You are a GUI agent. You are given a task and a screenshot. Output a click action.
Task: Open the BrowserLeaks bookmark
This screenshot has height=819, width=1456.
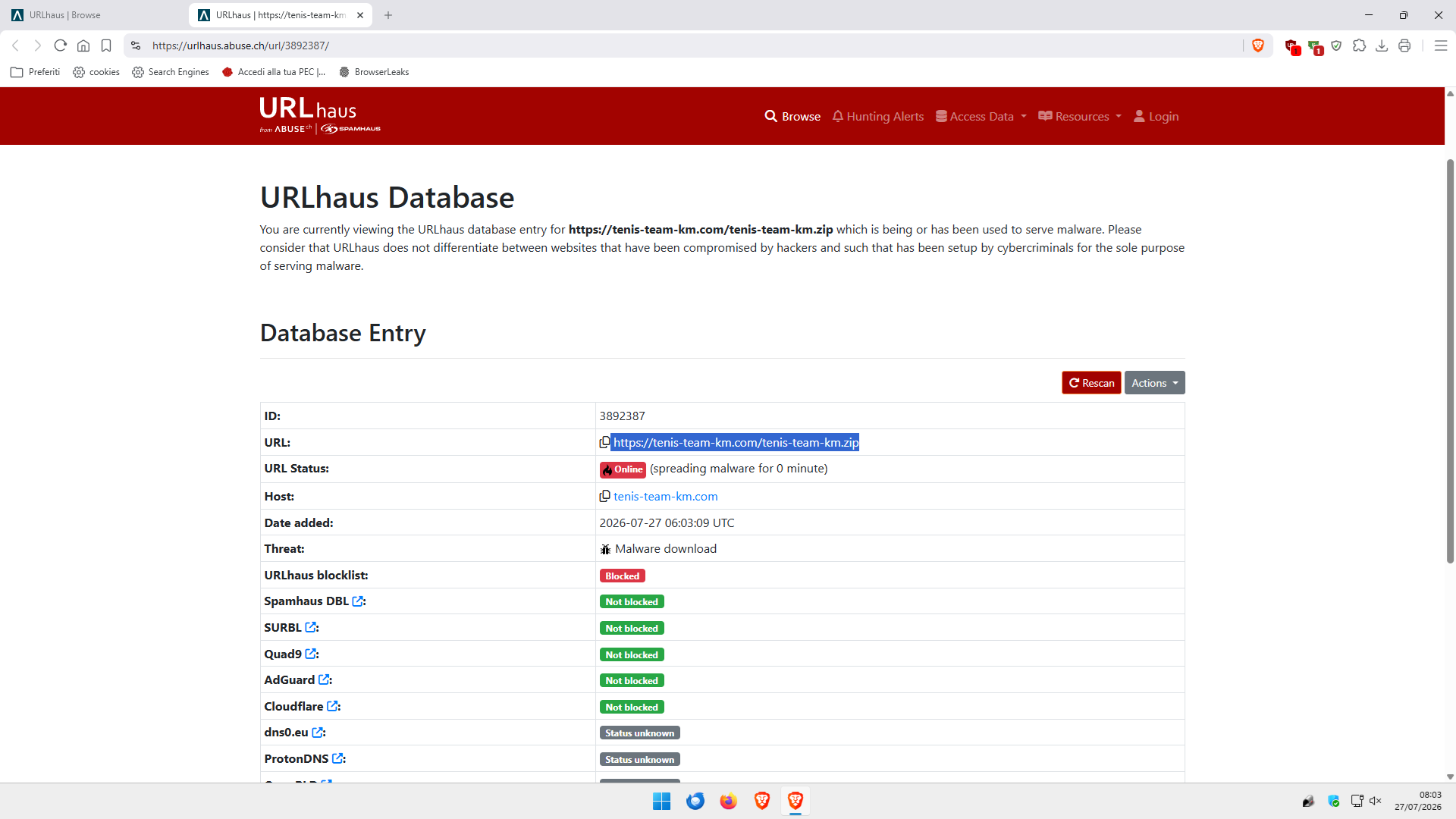375,72
